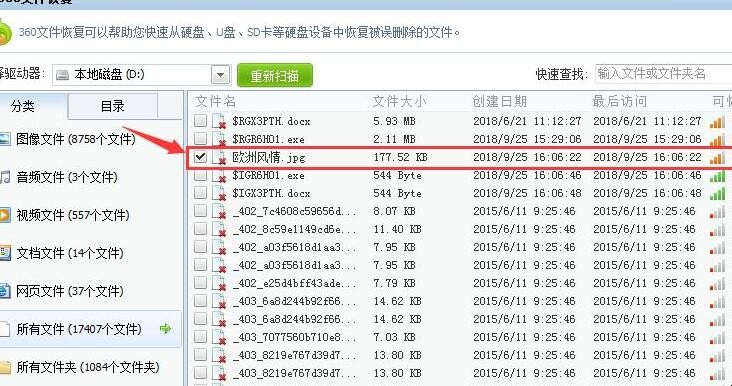
Task: Uncheck the 欧洲风情.jpg checkbox
Action: click(200, 157)
